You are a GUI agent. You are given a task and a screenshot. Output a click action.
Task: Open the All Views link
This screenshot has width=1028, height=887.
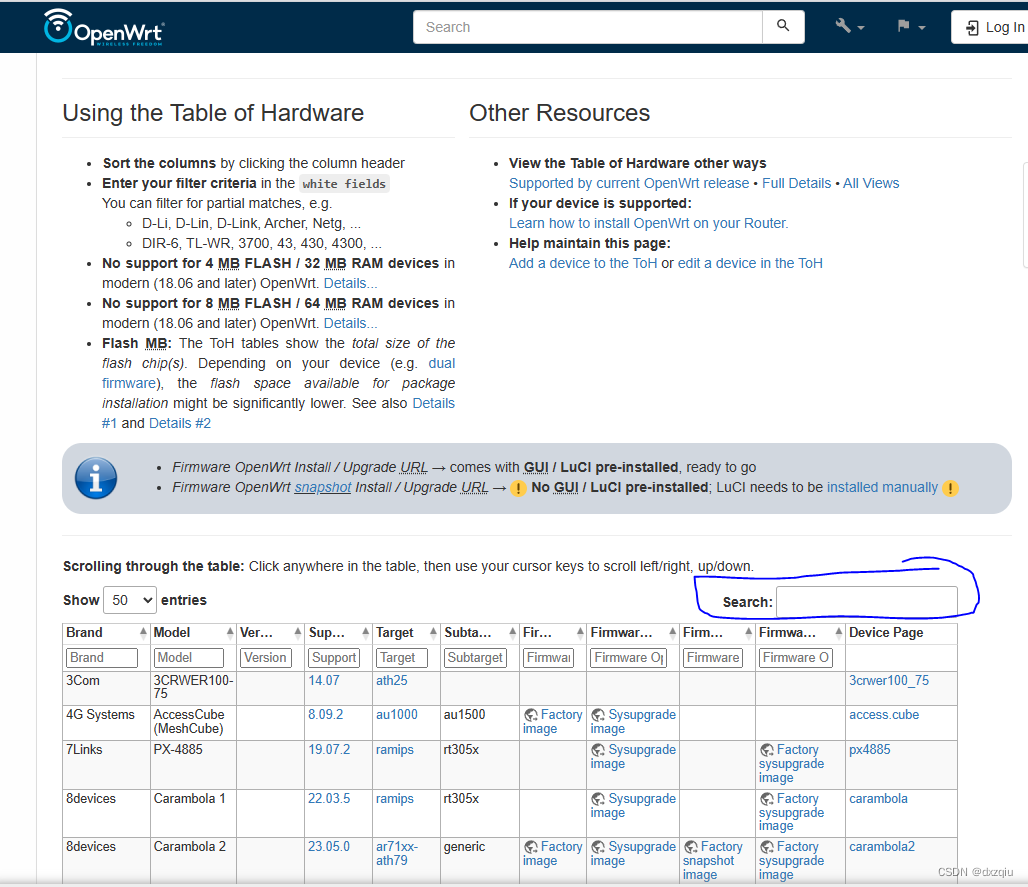point(871,184)
